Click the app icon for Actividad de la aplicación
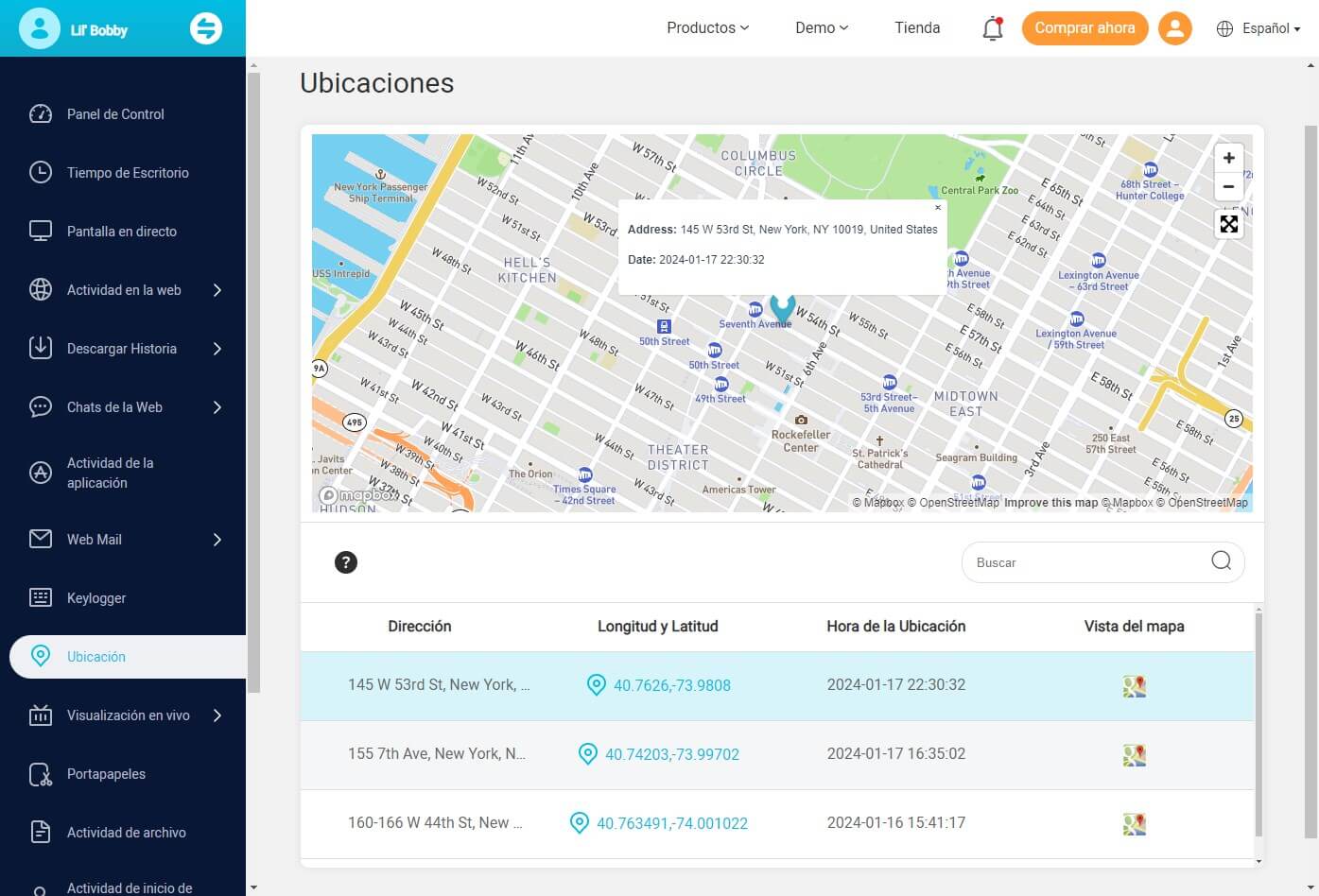The image size is (1319, 896). pos(41,473)
